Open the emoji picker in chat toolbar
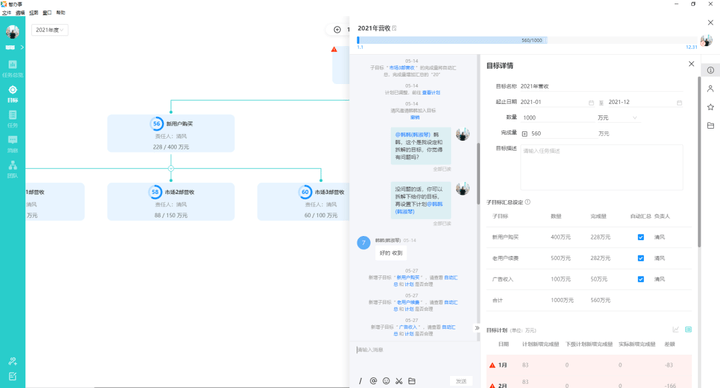Screen dimensions: 720x388 pyautogui.click(x=386, y=381)
